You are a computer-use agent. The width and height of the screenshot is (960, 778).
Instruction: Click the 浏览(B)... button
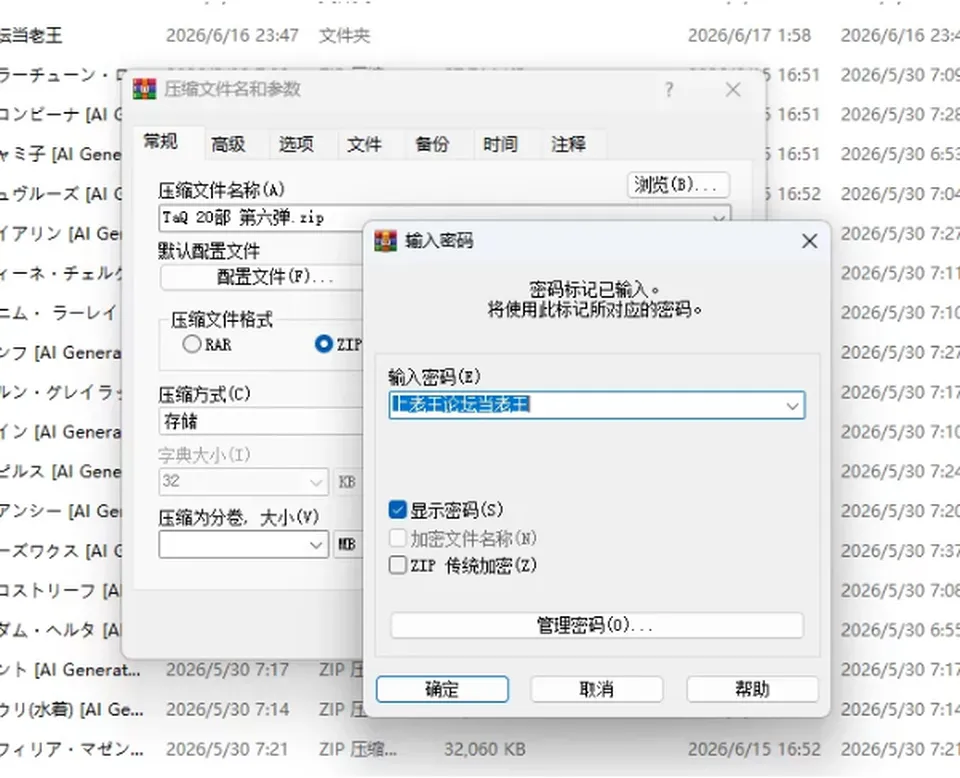pyautogui.click(x=678, y=184)
